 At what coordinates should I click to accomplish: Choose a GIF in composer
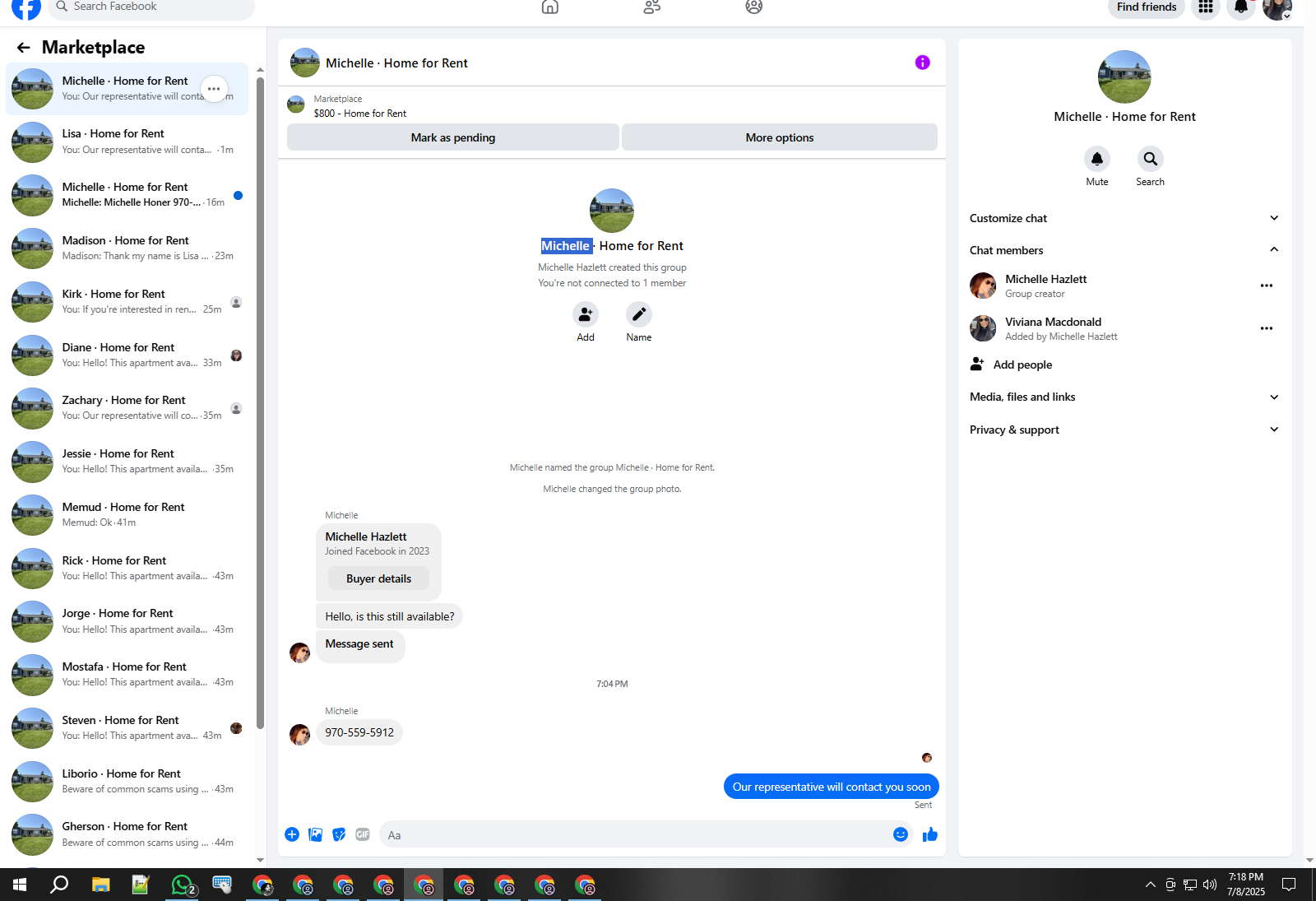click(363, 834)
